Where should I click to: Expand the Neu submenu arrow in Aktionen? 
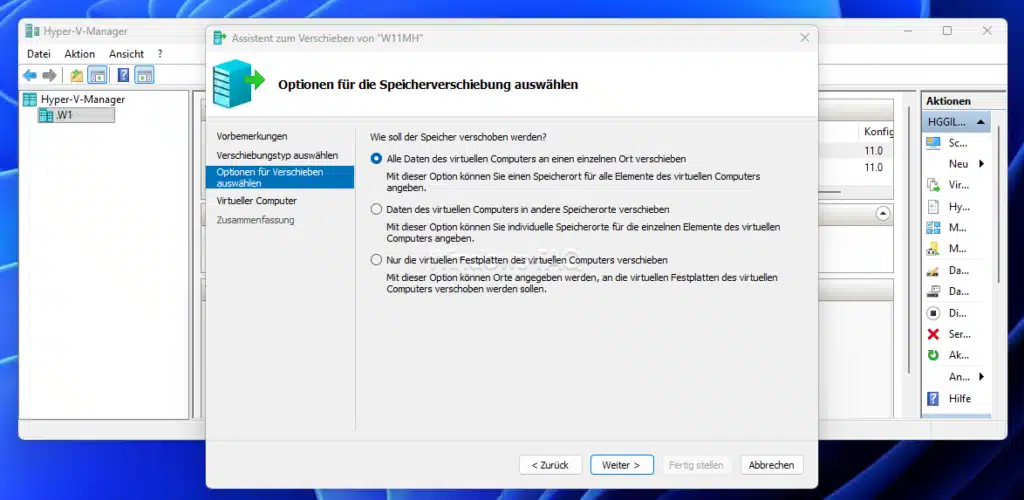pyautogui.click(x=981, y=164)
